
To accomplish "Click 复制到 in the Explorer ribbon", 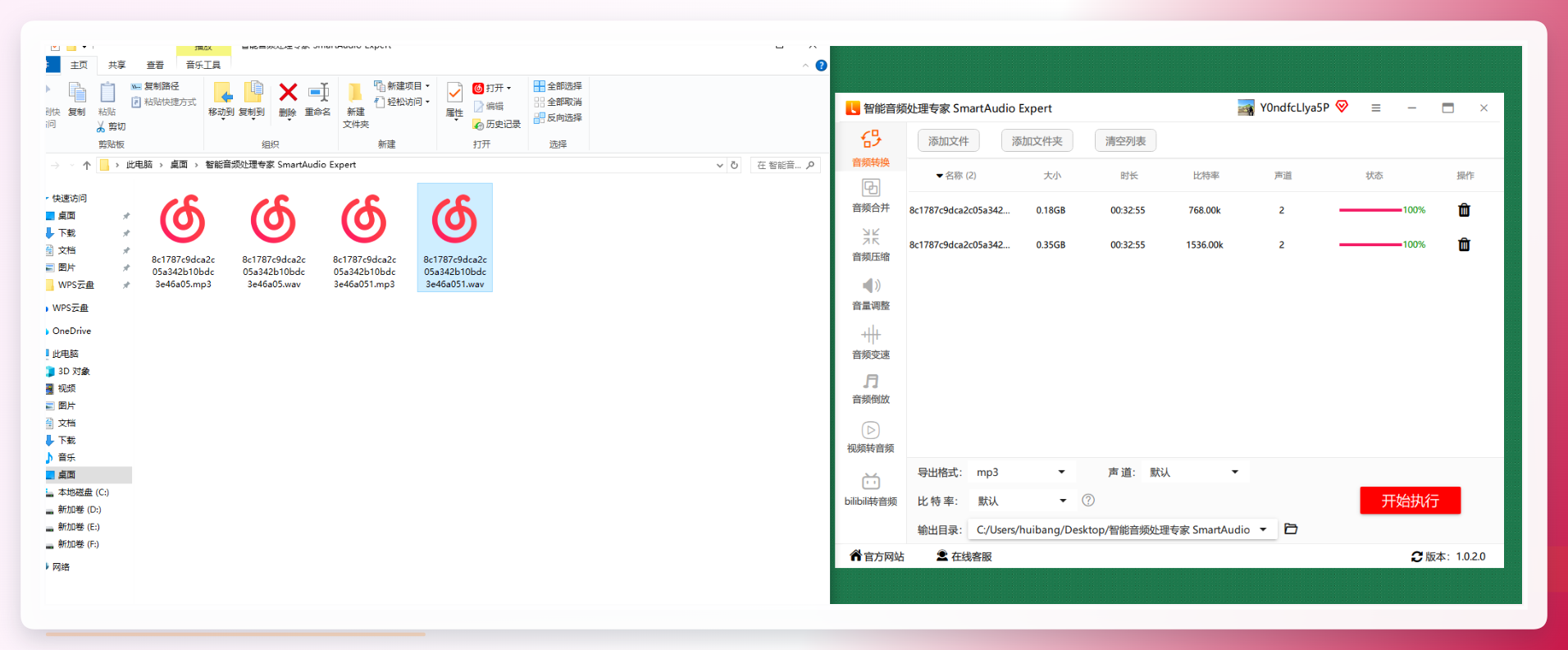I will click(x=252, y=100).
